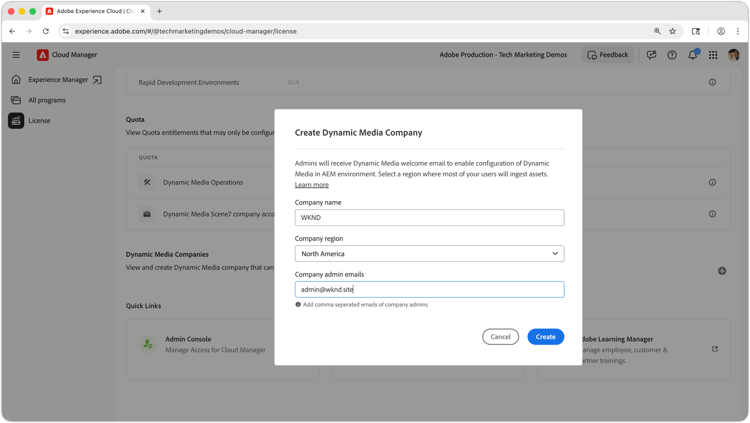
Task: Open the help question mark icon
Action: pyautogui.click(x=672, y=55)
